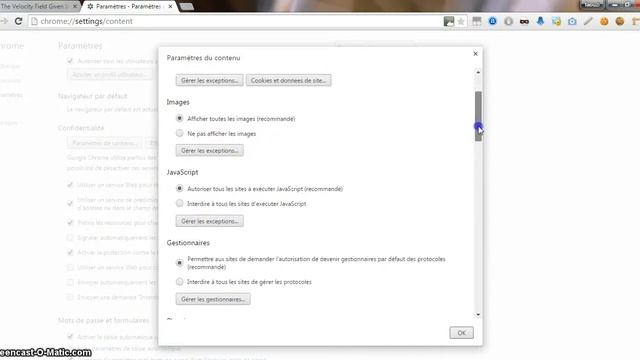
Task: Select Permettre aux sites gestionnaires option
Action: (x=180, y=263)
